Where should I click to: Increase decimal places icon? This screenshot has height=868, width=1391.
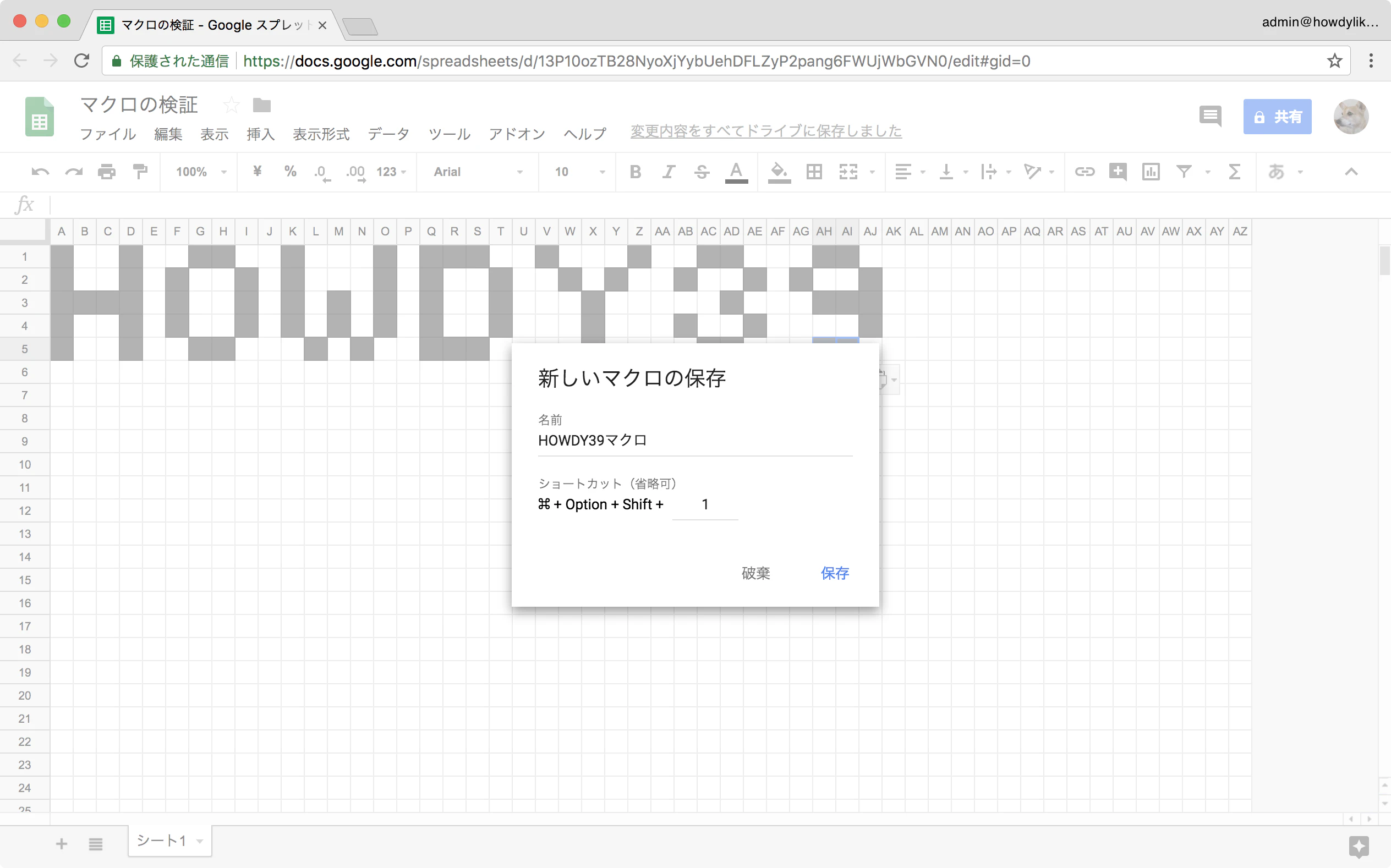tap(355, 172)
